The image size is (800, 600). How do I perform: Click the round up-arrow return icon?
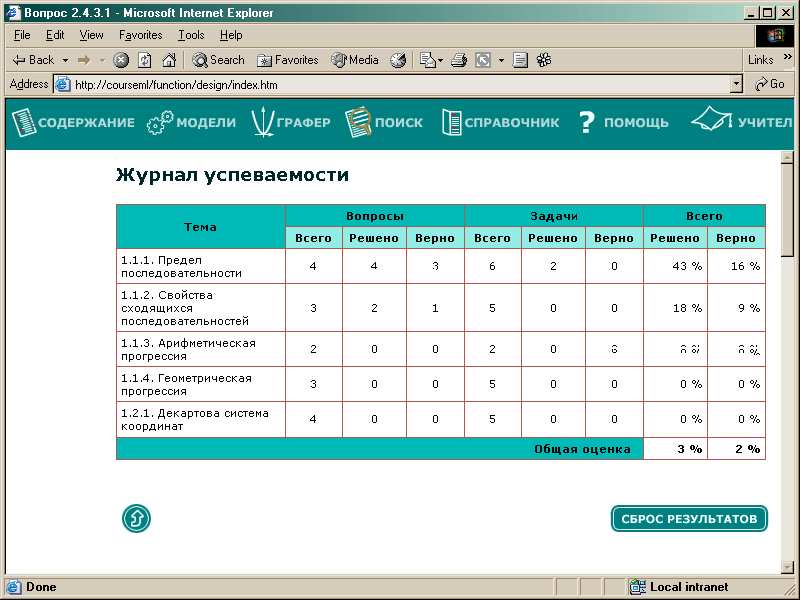coord(136,519)
